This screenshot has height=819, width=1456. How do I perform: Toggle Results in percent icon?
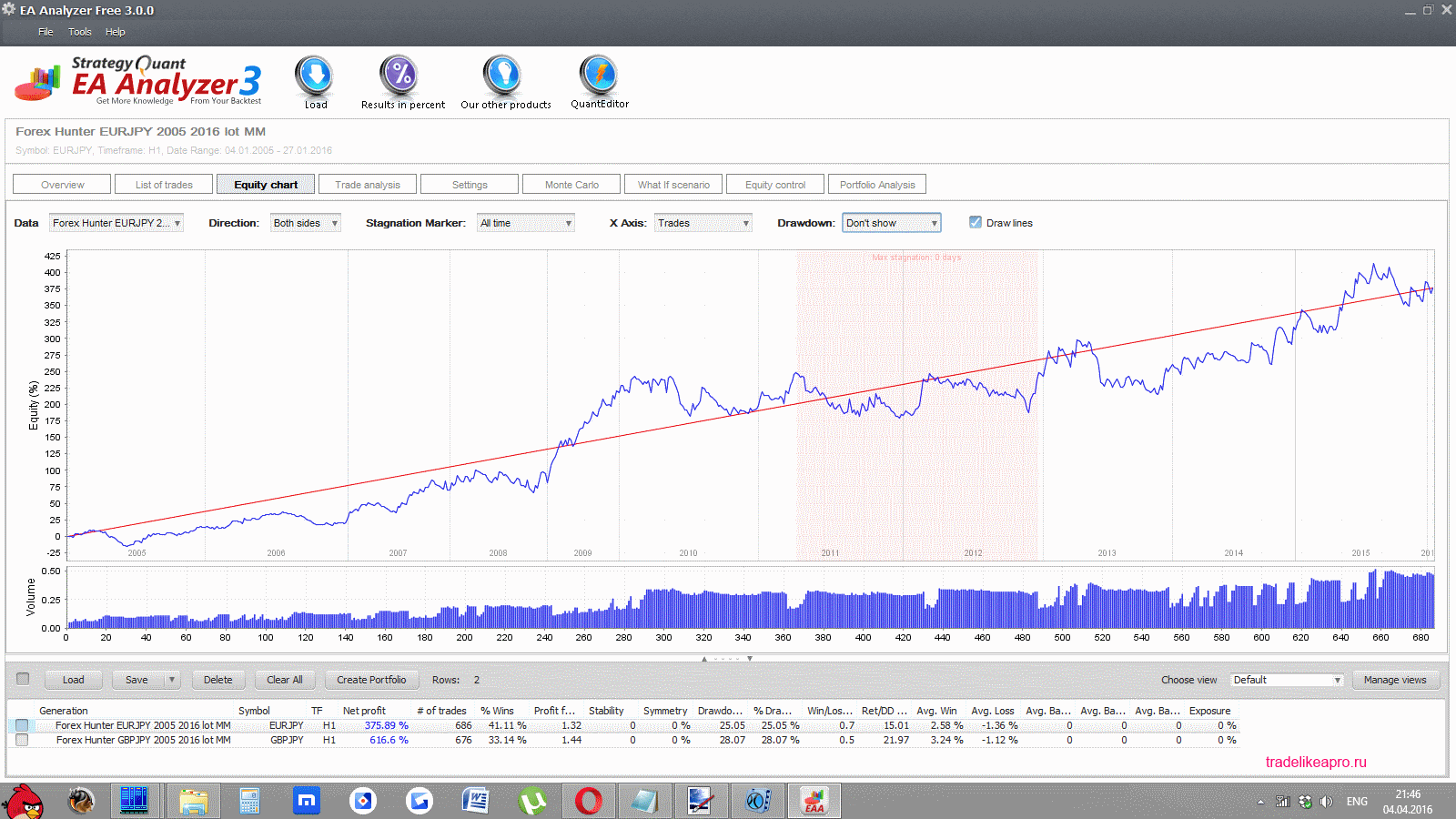400,76
